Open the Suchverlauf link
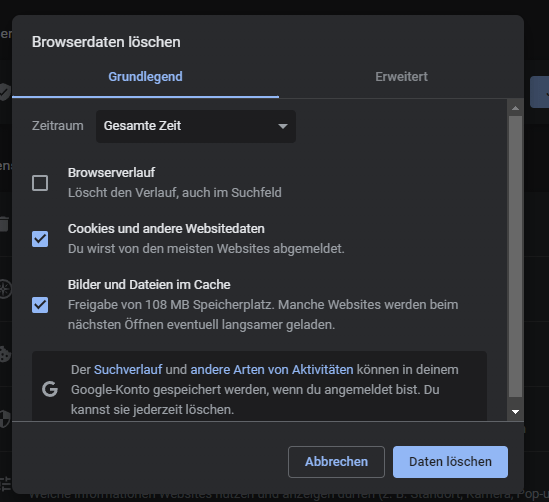The width and height of the screenshot is (549, 502). [x=128, y=370]
